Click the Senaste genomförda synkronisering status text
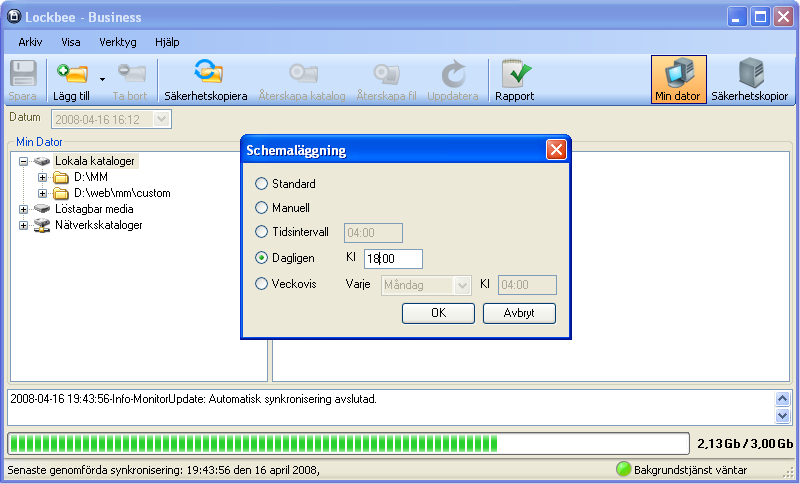 163,470
